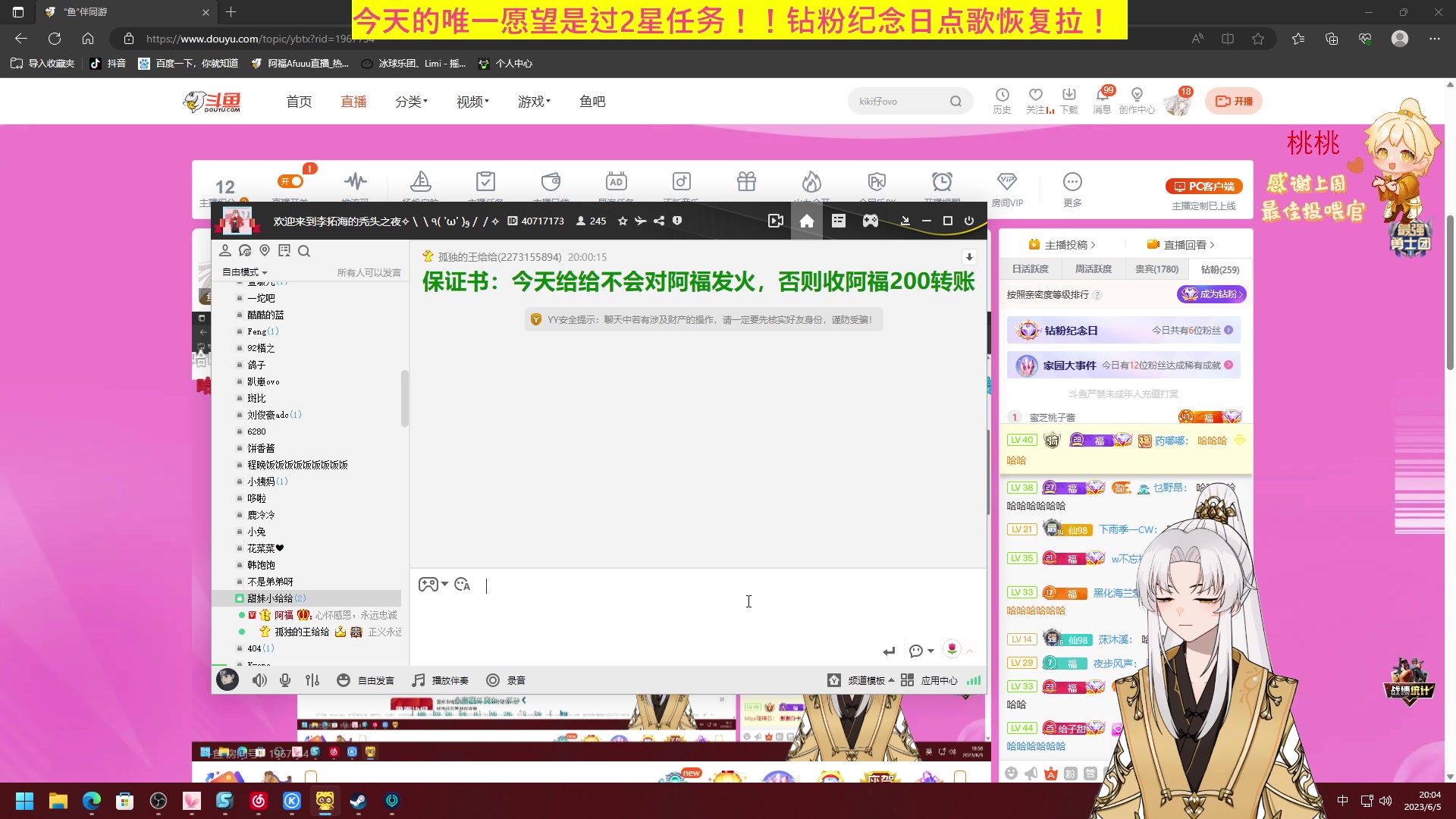Open the YY audio mixer icon
The height and width of the screenshot is (819, 1456).
(x=312, y=680)
